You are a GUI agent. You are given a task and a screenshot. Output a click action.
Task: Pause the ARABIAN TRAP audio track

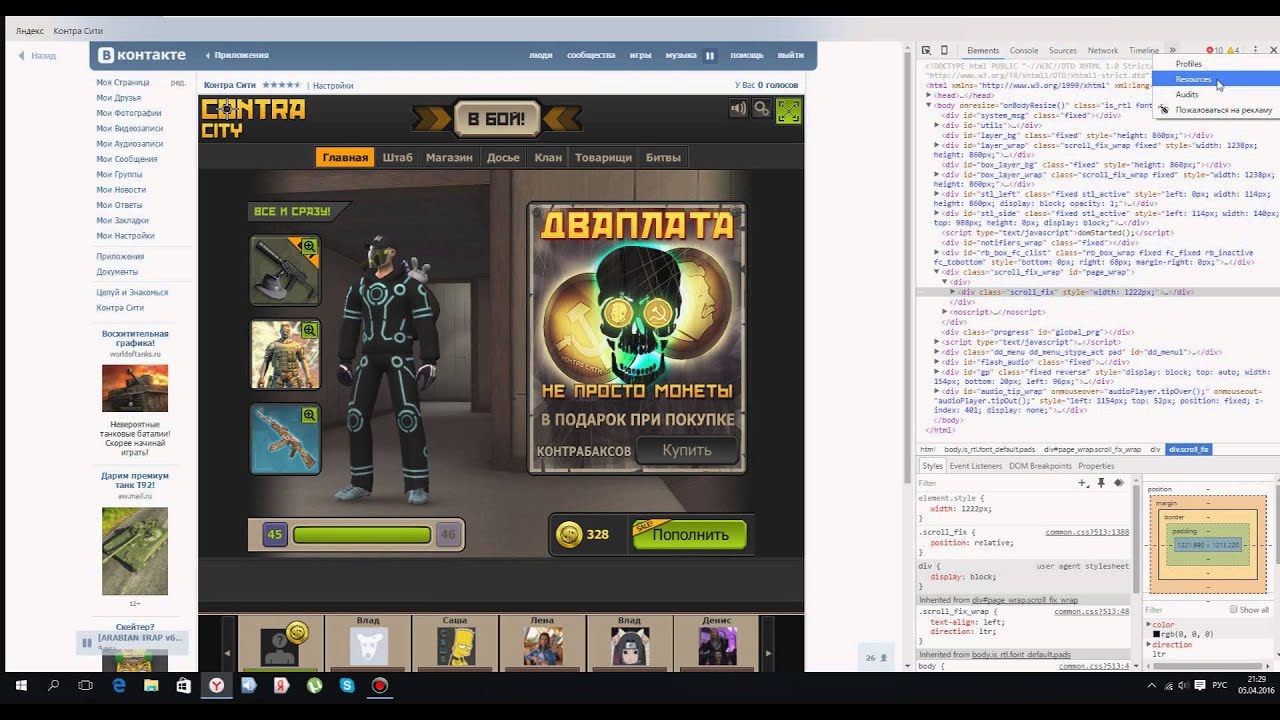[87, 642]
